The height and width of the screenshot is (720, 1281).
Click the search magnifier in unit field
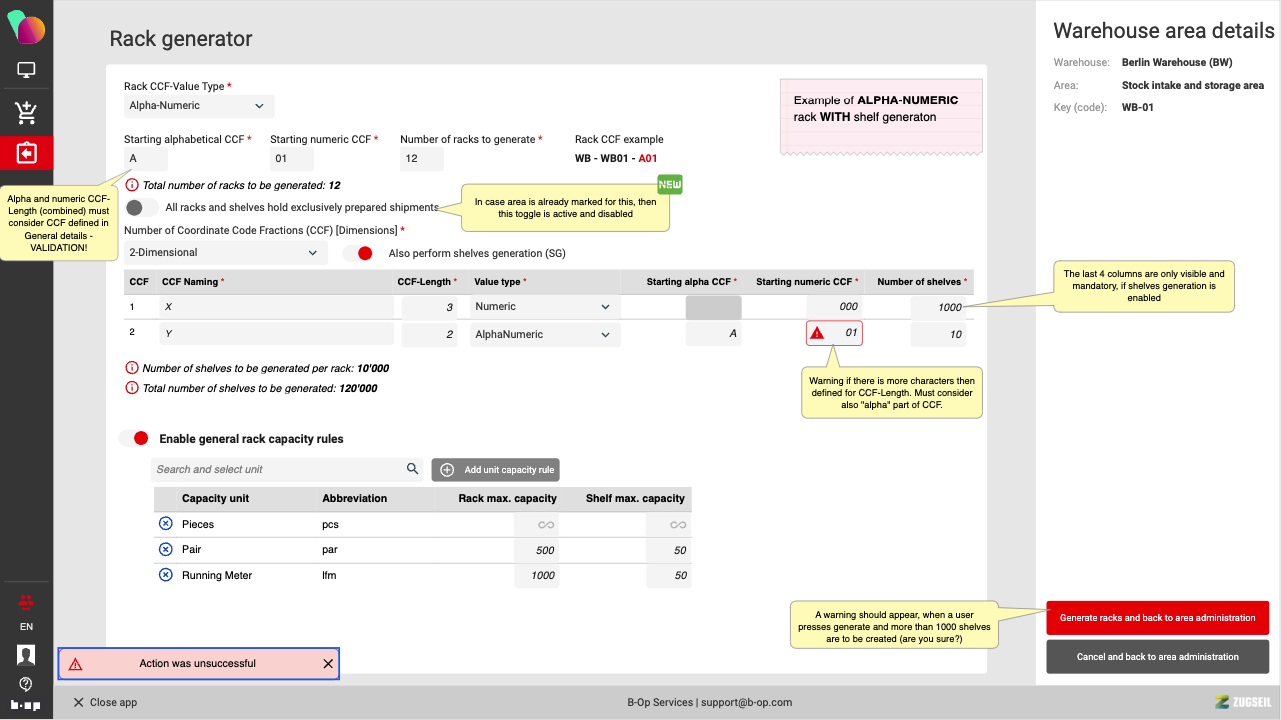[x=412, y=469]
